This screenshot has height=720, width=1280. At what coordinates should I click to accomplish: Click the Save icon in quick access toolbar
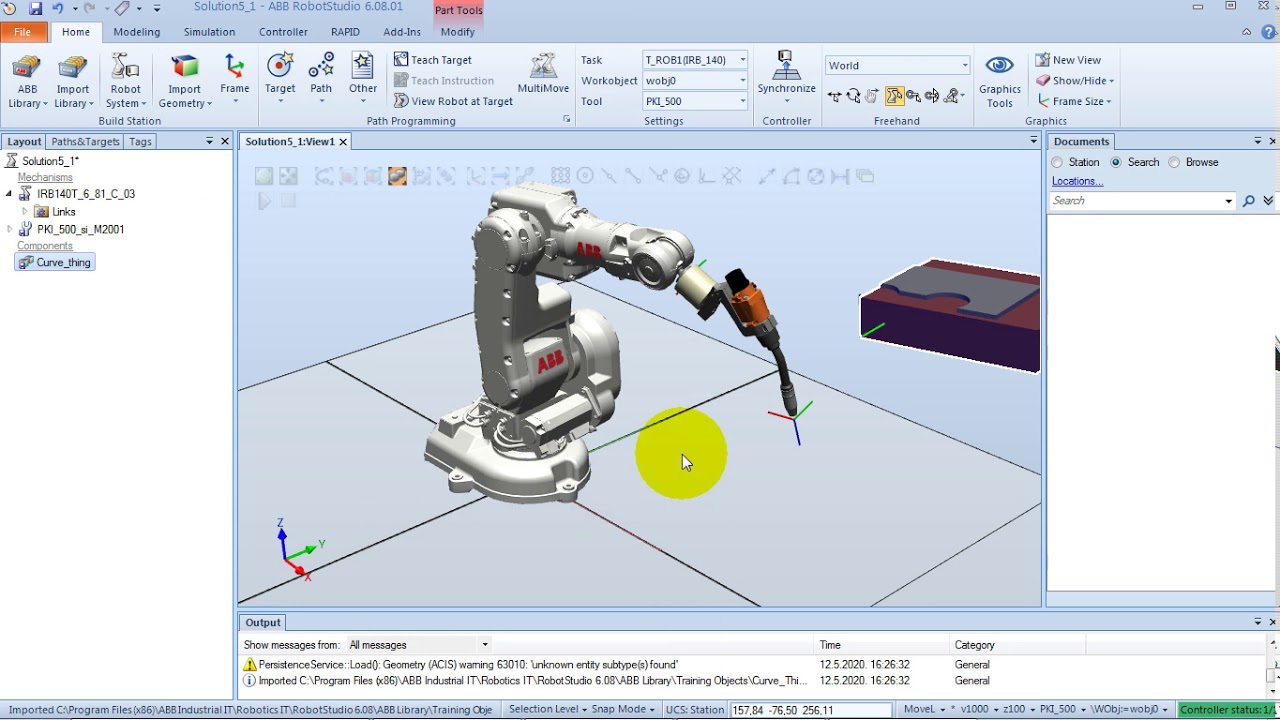point(35,8)
